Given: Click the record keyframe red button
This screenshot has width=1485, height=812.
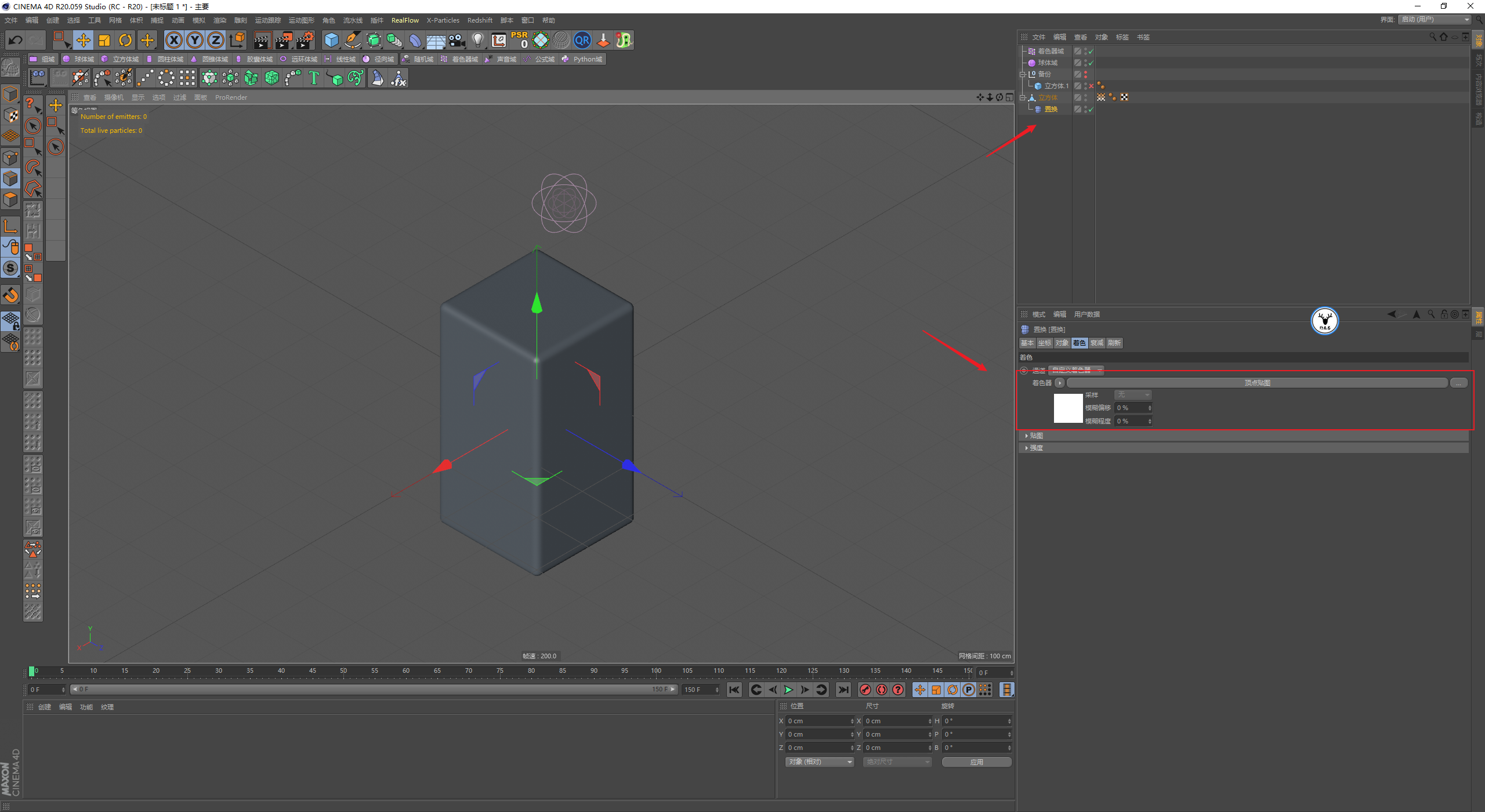Looking at the screenshot, I should pyautogui.click(x=865, y=690).
